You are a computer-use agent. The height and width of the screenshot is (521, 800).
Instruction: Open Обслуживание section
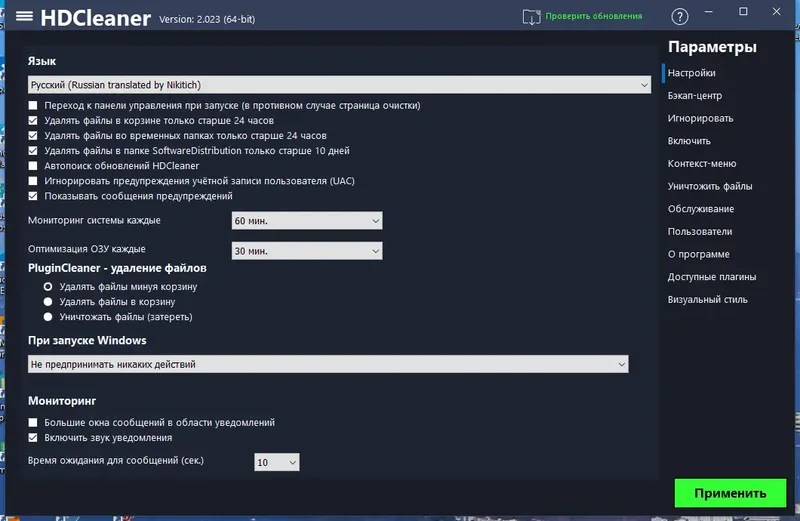[701, 209]
